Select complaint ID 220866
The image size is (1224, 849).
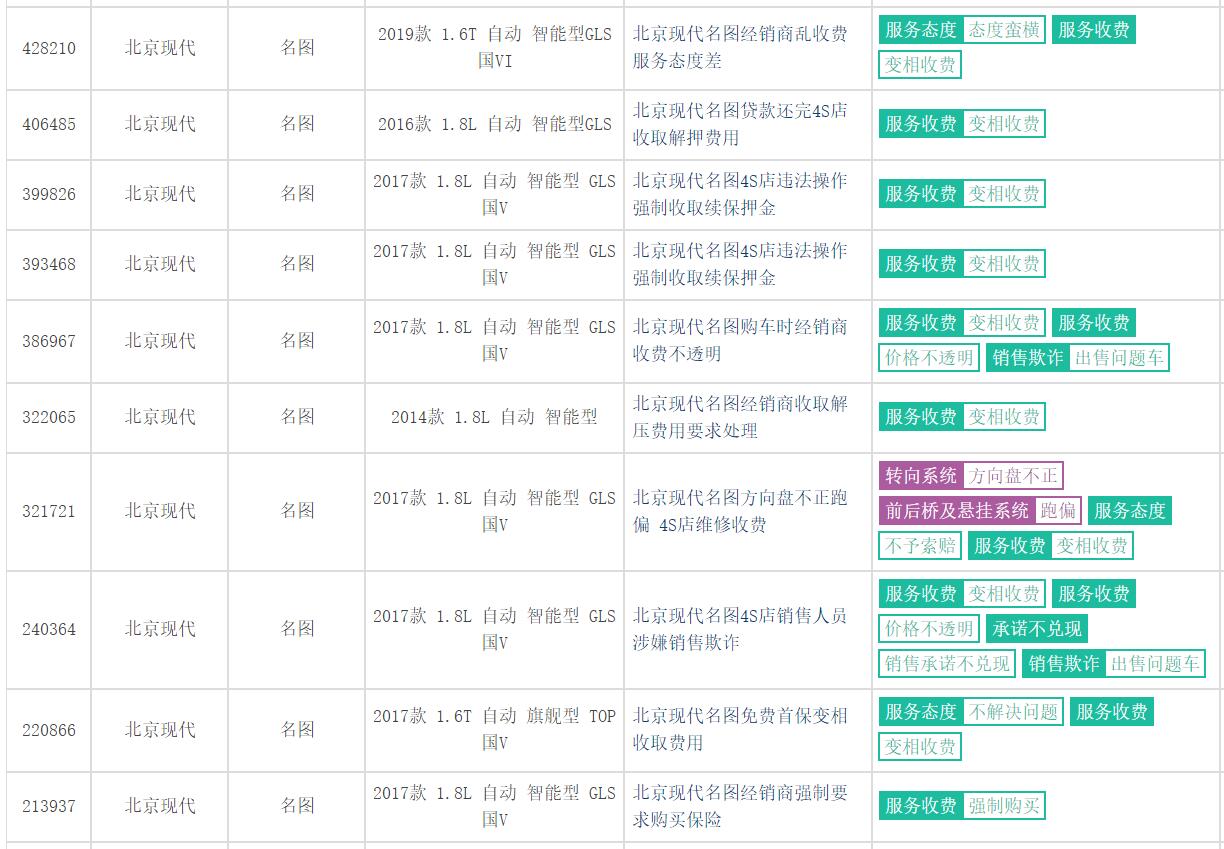point(49,730)
